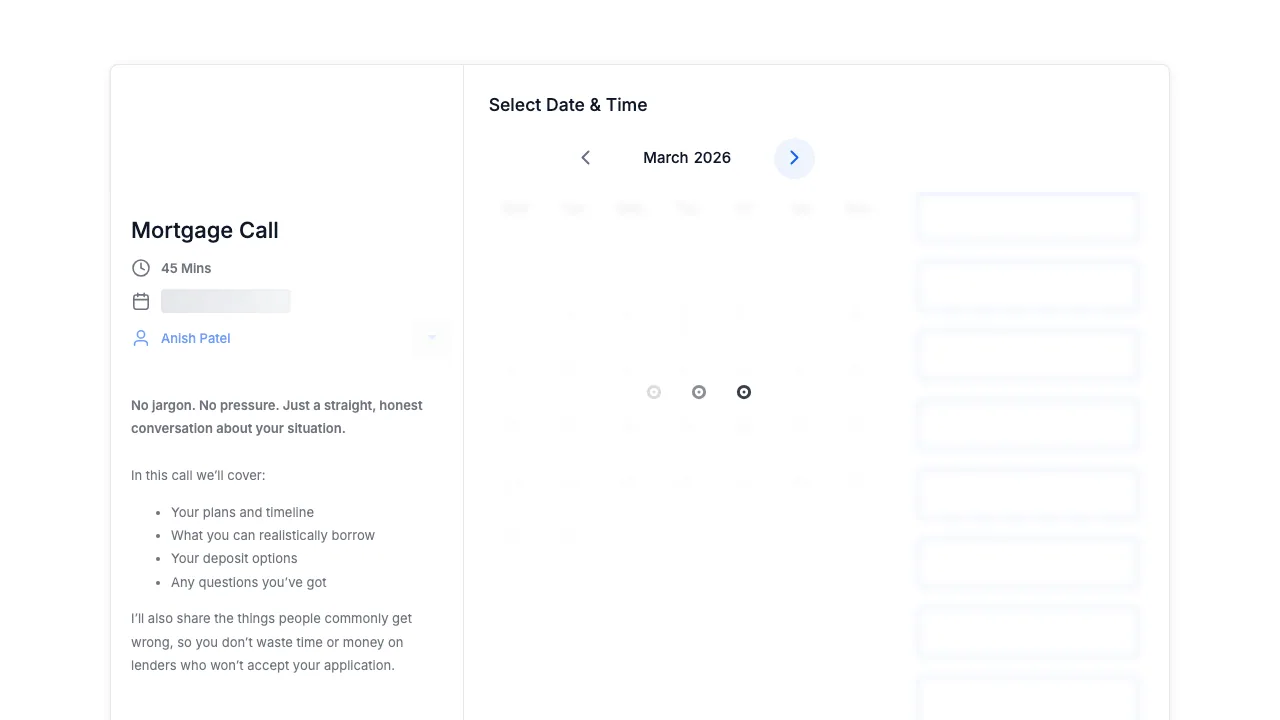Viewport: 1280px width, 720px height.
Task: Go to the previous month
Action: pyautogui.click(x=586, y=158)
